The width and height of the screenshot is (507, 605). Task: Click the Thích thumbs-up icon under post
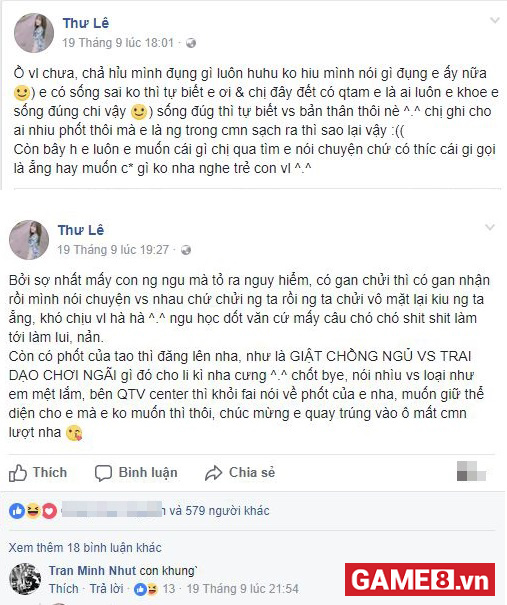18,473
